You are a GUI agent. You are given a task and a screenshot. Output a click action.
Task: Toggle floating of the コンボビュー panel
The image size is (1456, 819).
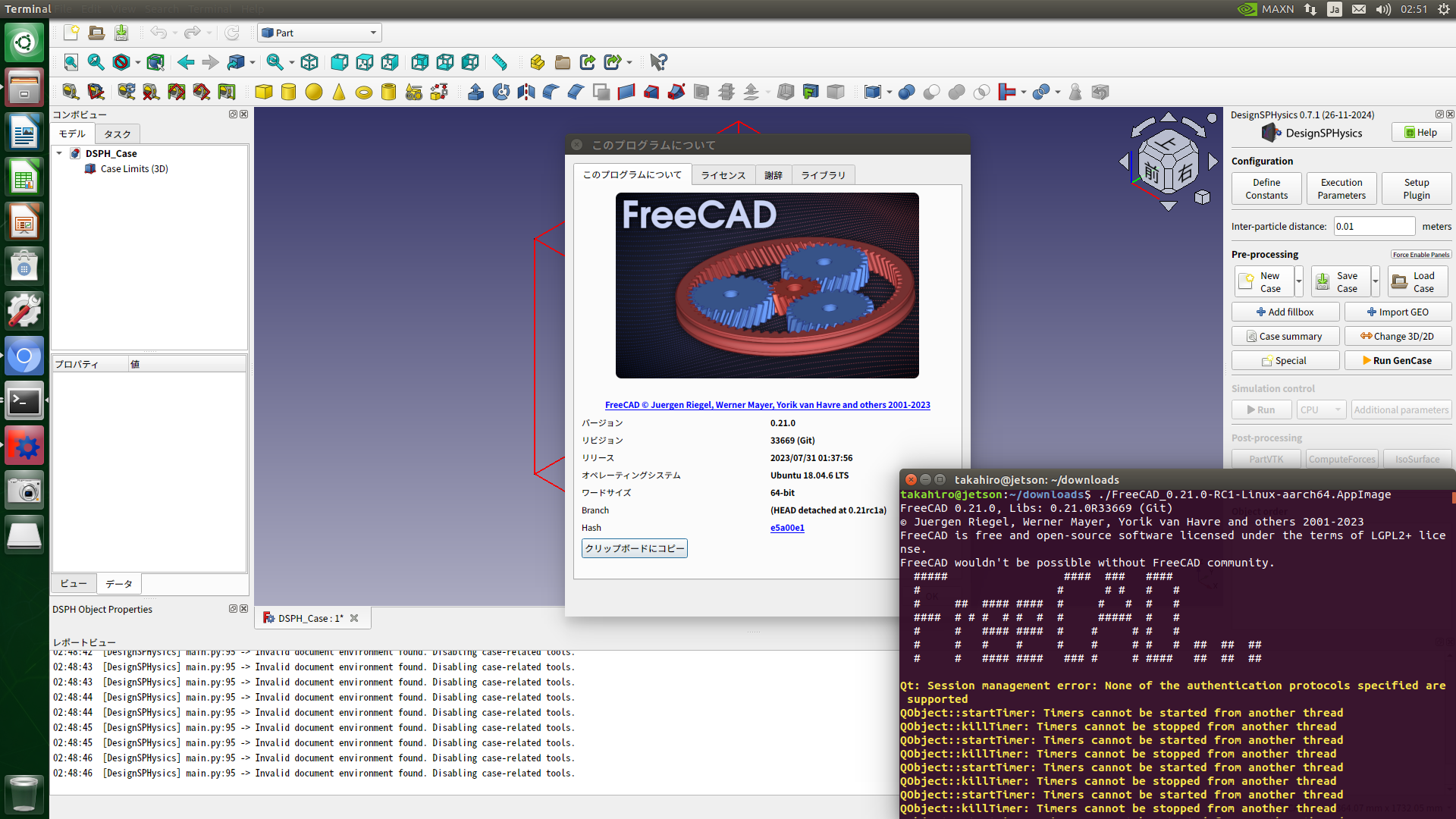(234, 115)
